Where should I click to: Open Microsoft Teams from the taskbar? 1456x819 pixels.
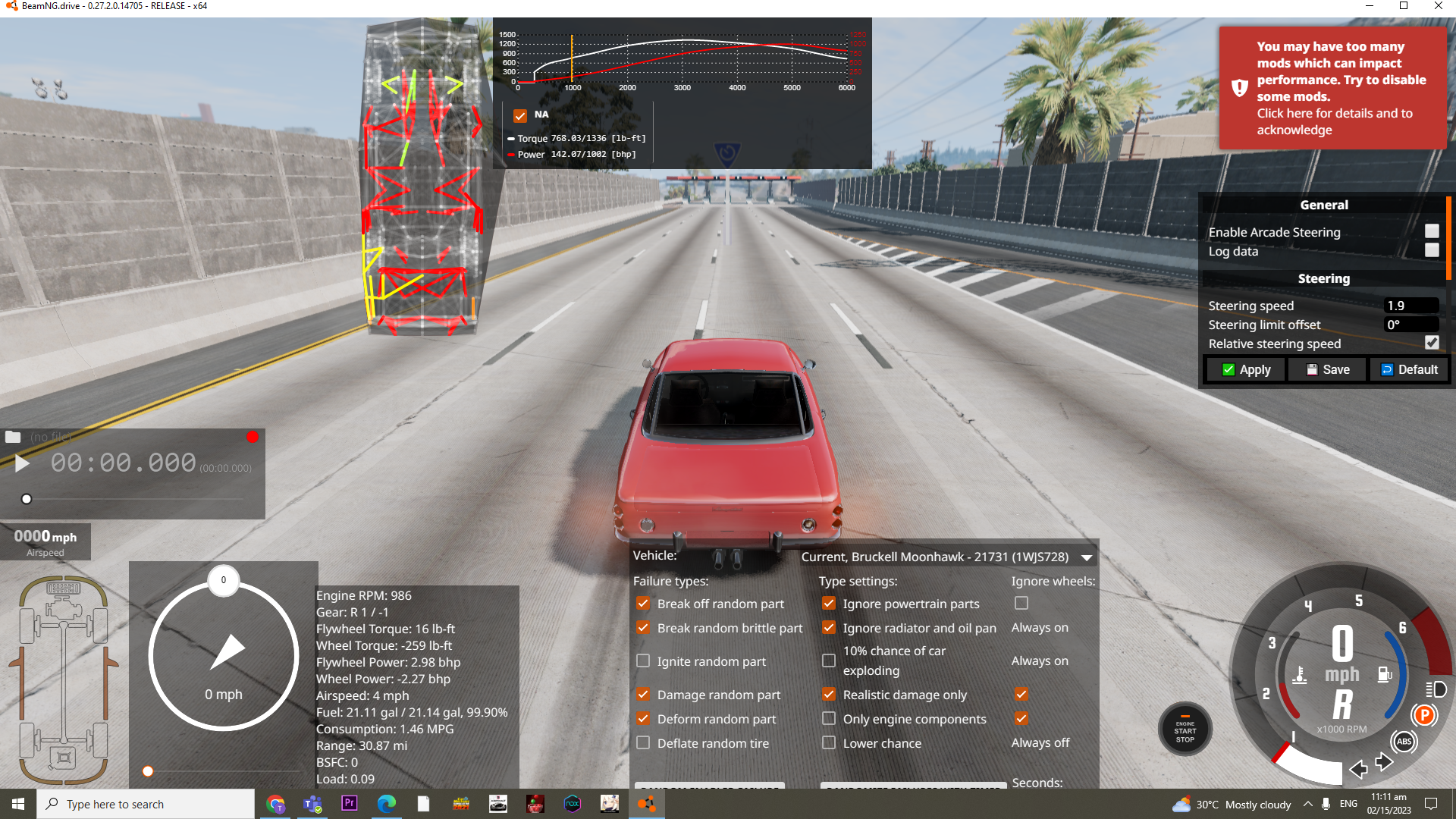pyautogui.click(x=312, y=804)
